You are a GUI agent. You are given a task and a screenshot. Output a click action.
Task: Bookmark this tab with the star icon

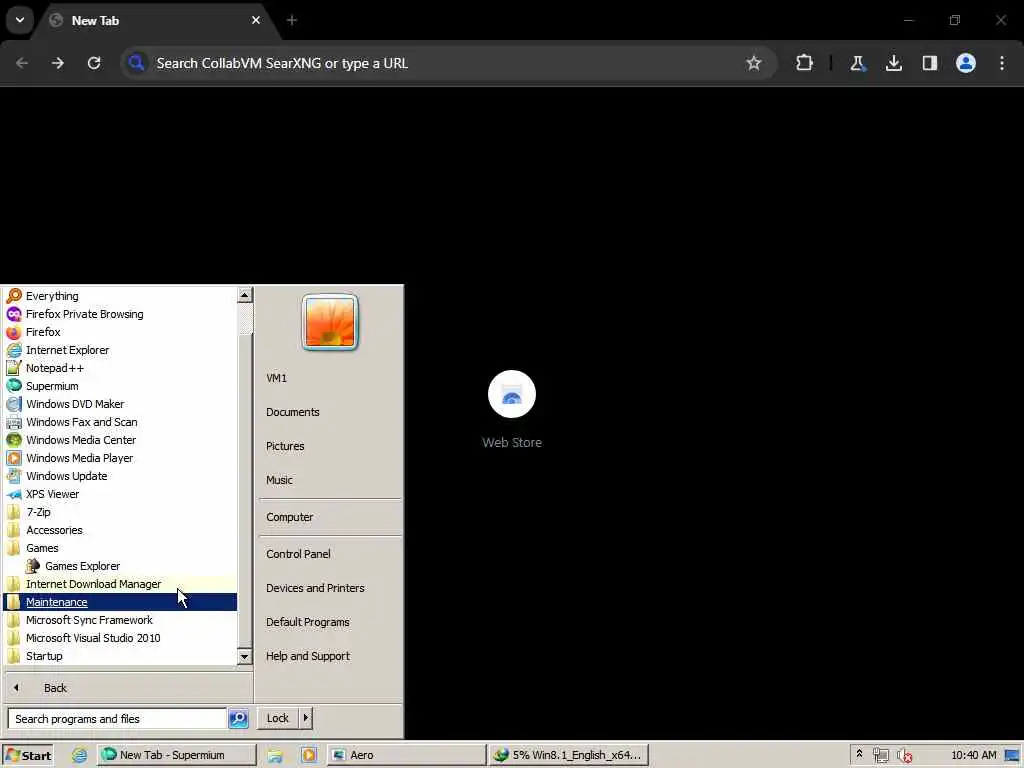[754, 63]
